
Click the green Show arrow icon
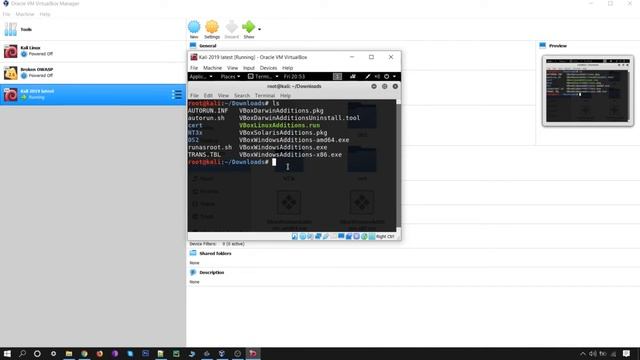pos(248,27)
